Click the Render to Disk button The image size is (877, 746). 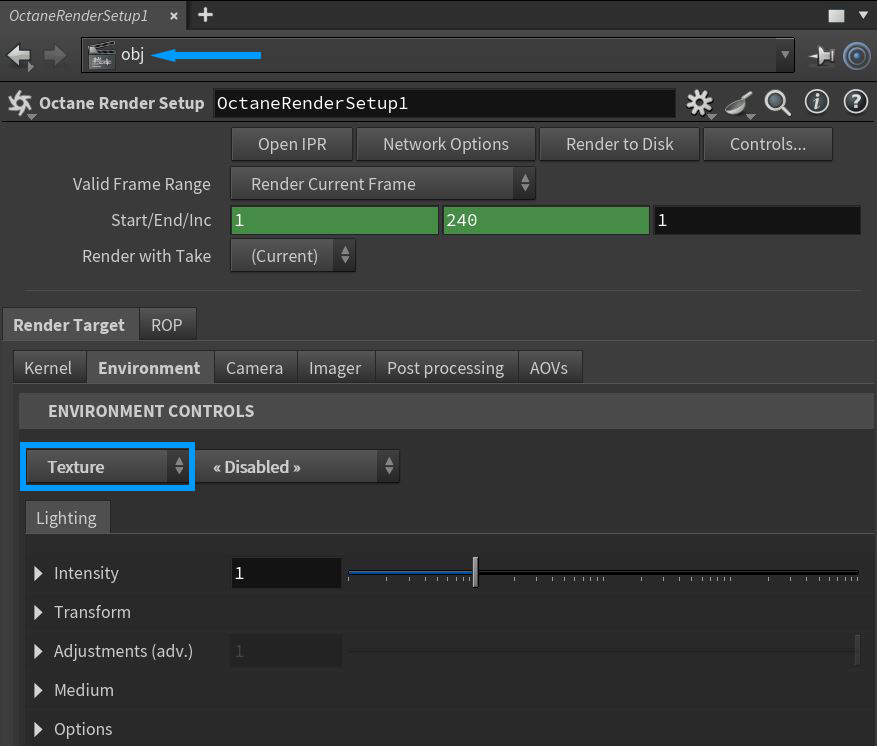619,144
